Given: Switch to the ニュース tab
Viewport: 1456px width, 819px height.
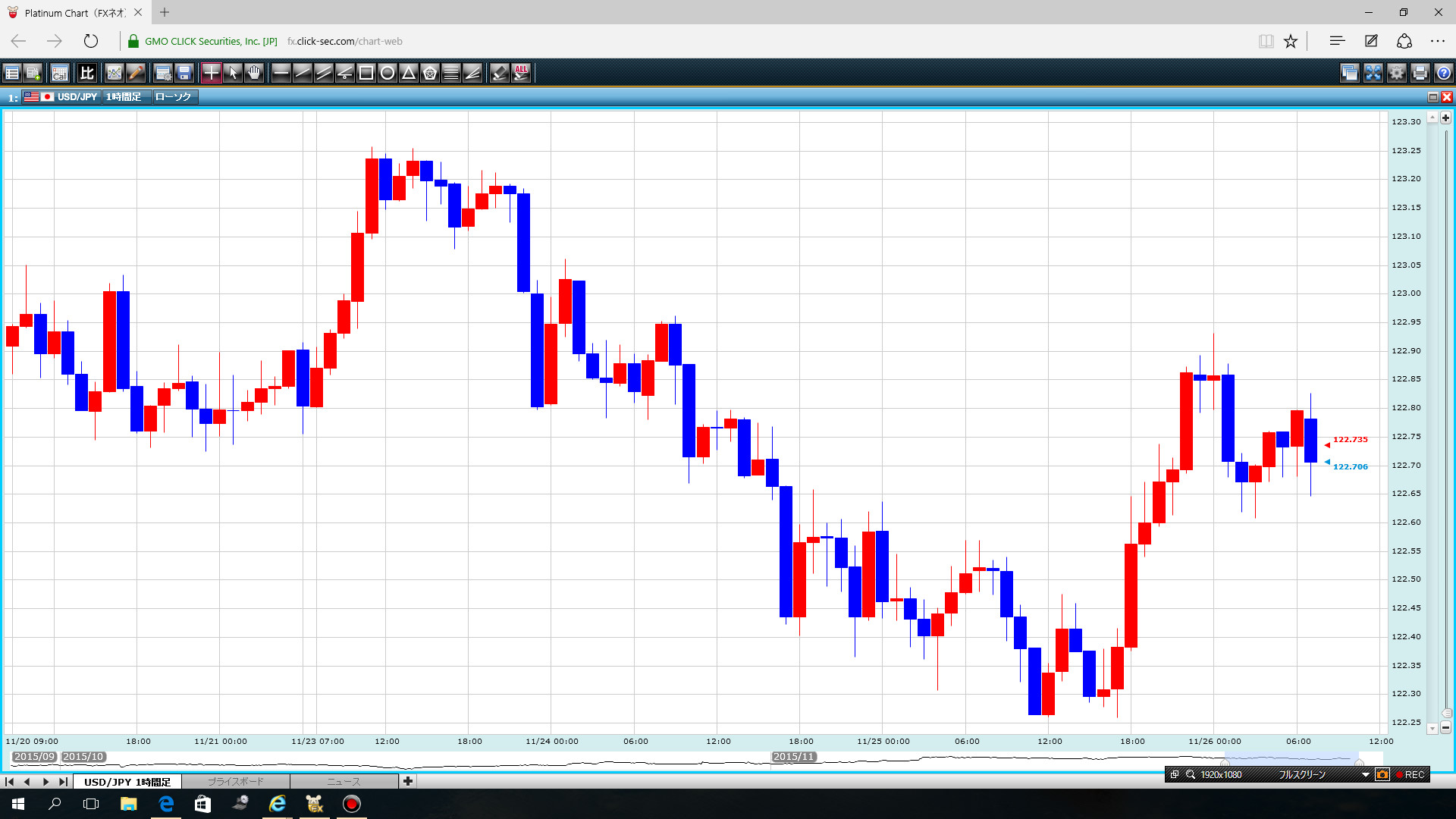Looking at the screenshot, I should click(x=344, y=781).
